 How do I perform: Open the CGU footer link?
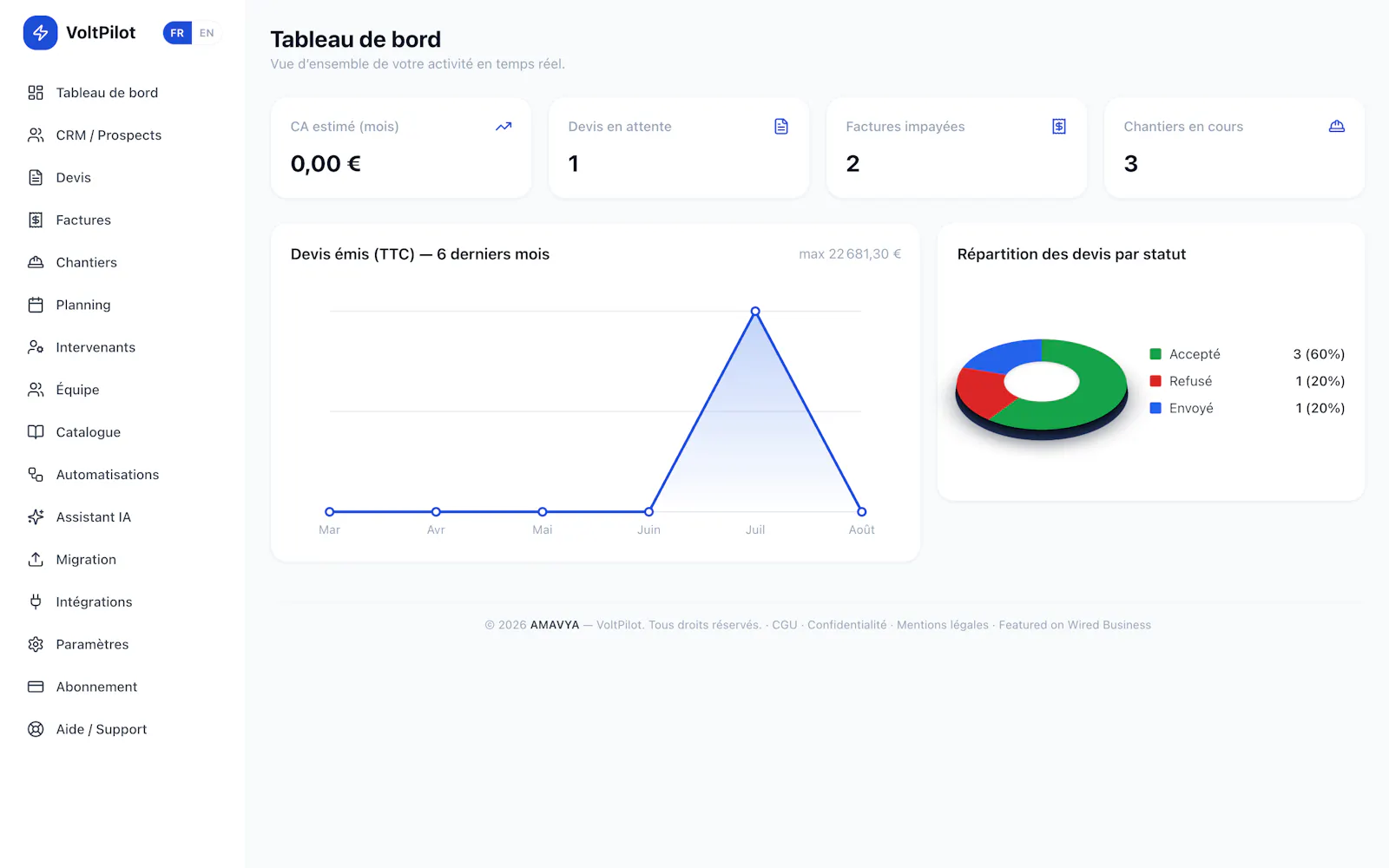point(785,625)
